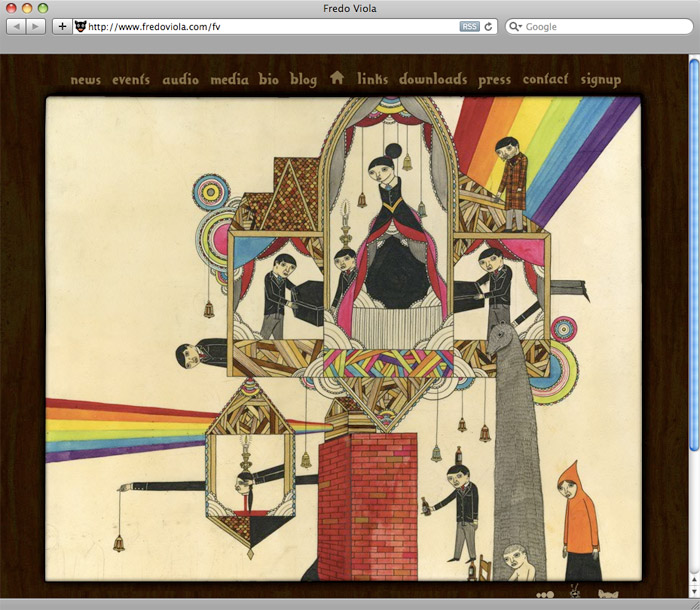
Task: Add bookmark with the plus button
Action: coord(62,26)
